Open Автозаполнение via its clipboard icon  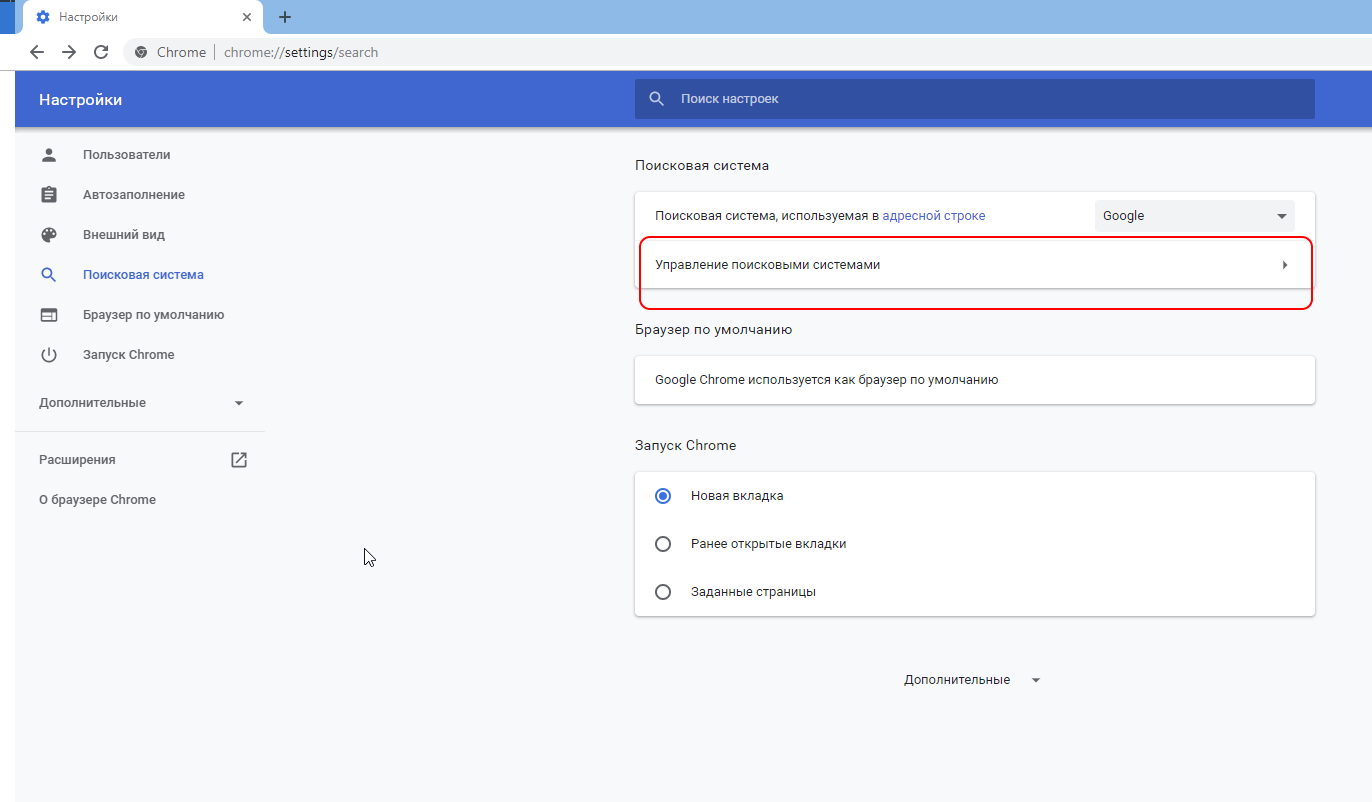[x=49, y=194]
